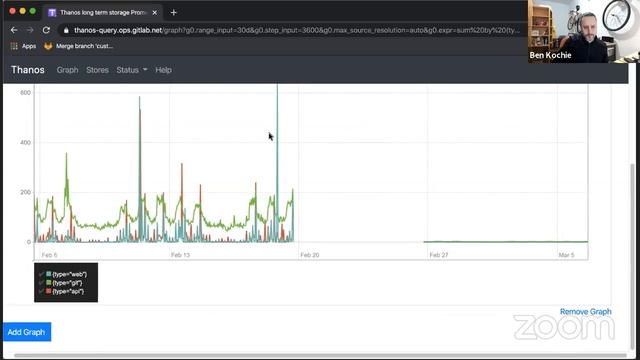Click the Feb 13 x-axis label
The height and width of the screenshot is (360, 640).
point(180,255)
